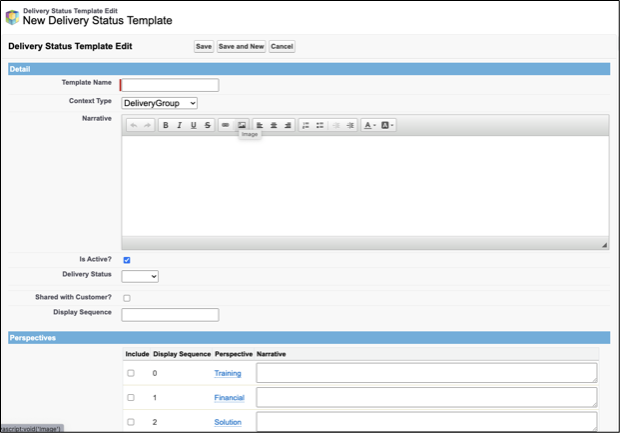This screenshot has width=620, height=433.
Task: Insert a numbered list
Action: pos(306,125)
